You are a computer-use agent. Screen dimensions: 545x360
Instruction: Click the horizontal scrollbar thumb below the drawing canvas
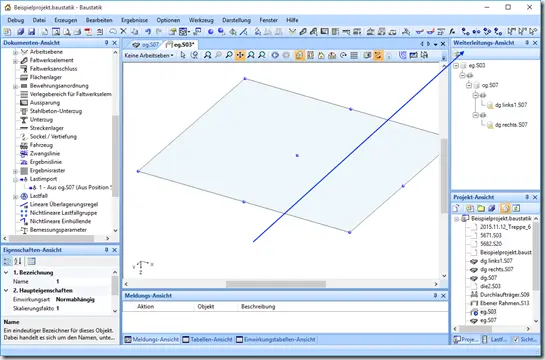click(x=276, y=284)
